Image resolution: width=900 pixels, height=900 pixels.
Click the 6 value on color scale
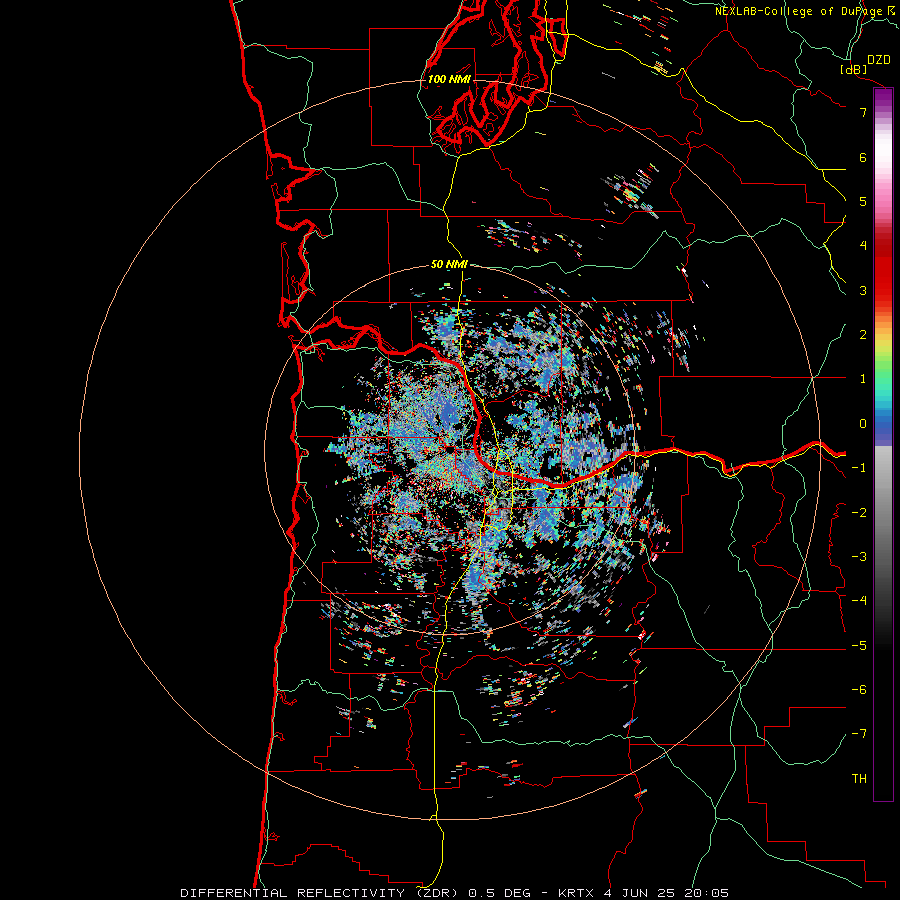click(x=863, y=157)
